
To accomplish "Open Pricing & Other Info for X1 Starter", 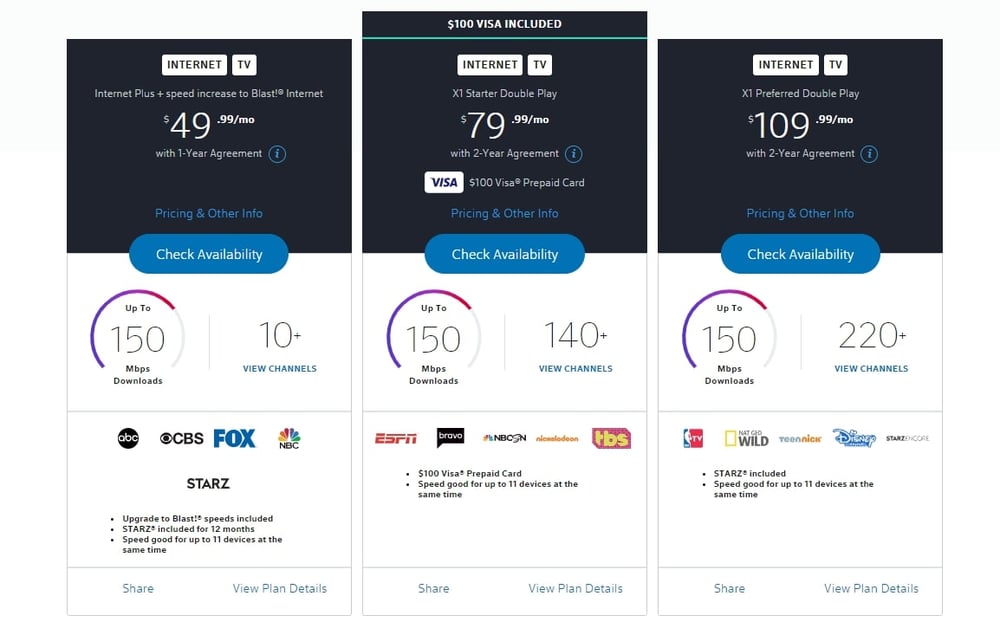I will [504, 213].
